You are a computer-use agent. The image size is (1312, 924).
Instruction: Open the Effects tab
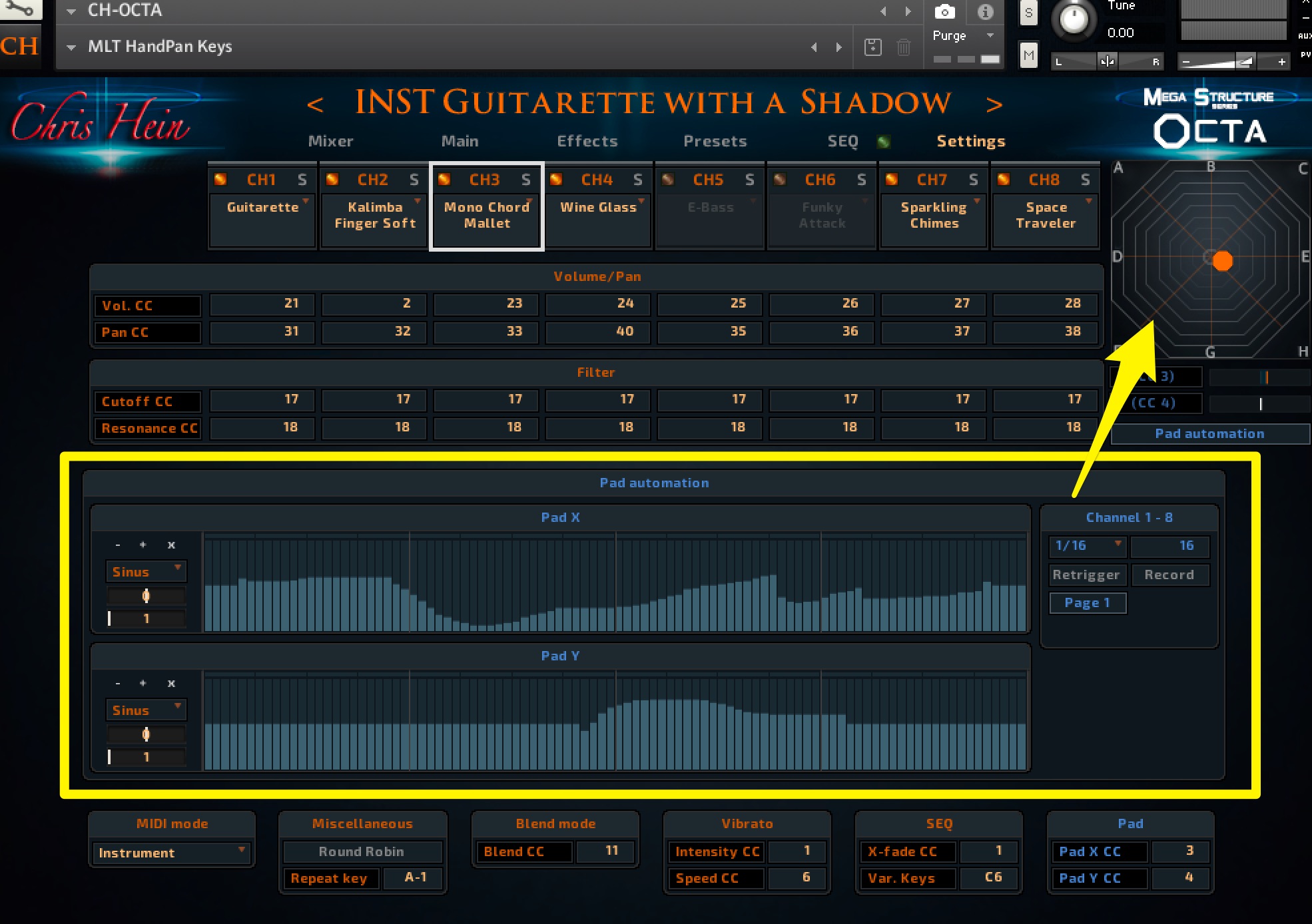click(x=587, y=141)
